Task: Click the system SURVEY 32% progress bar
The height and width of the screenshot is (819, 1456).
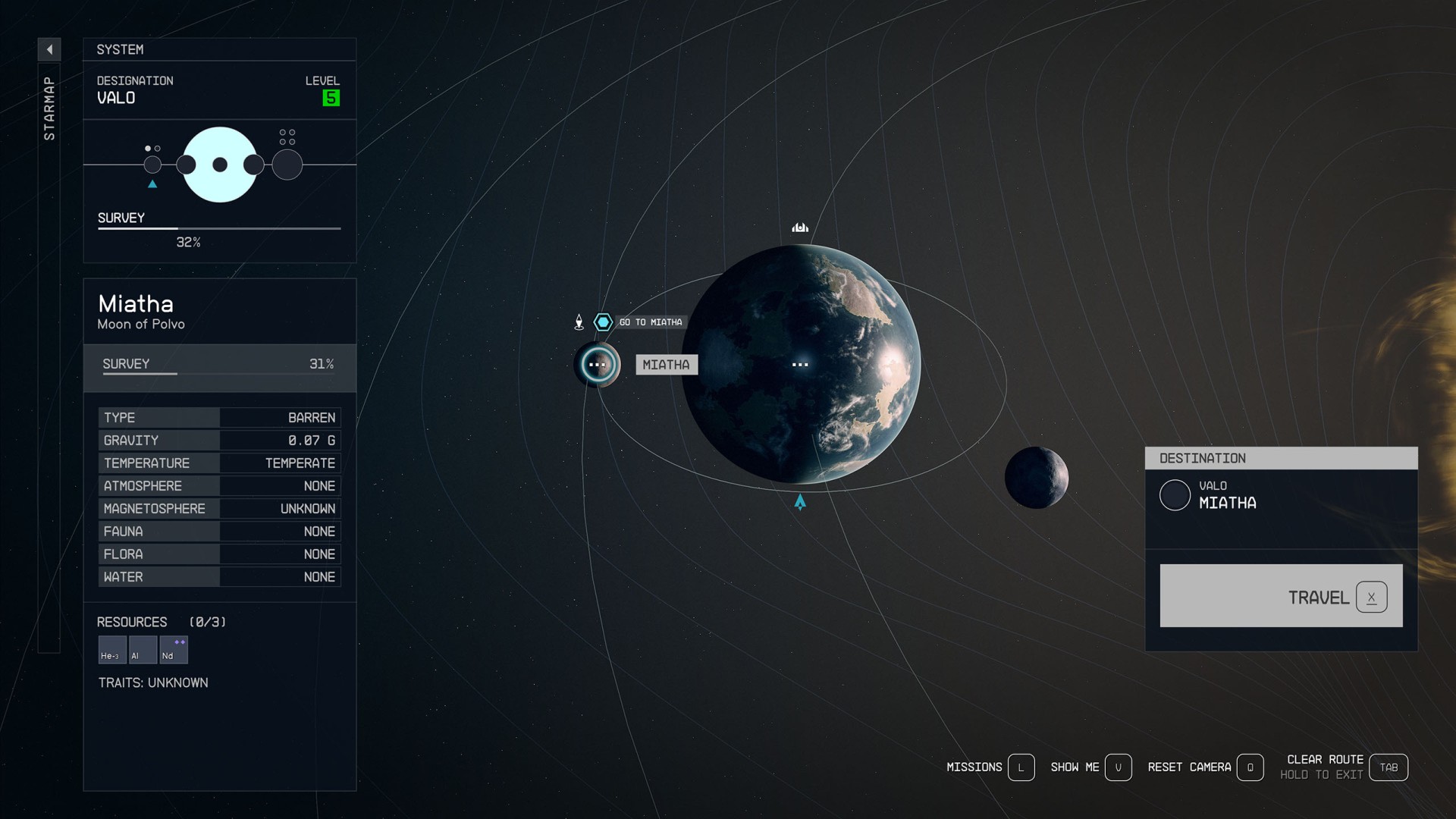Action: (219, 227)
